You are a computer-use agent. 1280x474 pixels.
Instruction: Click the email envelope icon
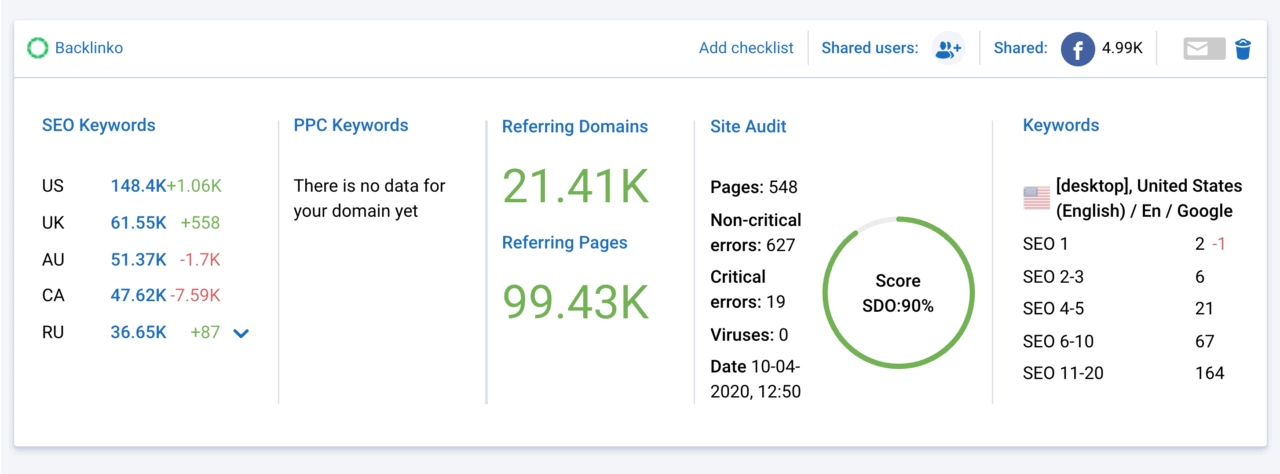pyautogui.click(x=1204, y=48)
